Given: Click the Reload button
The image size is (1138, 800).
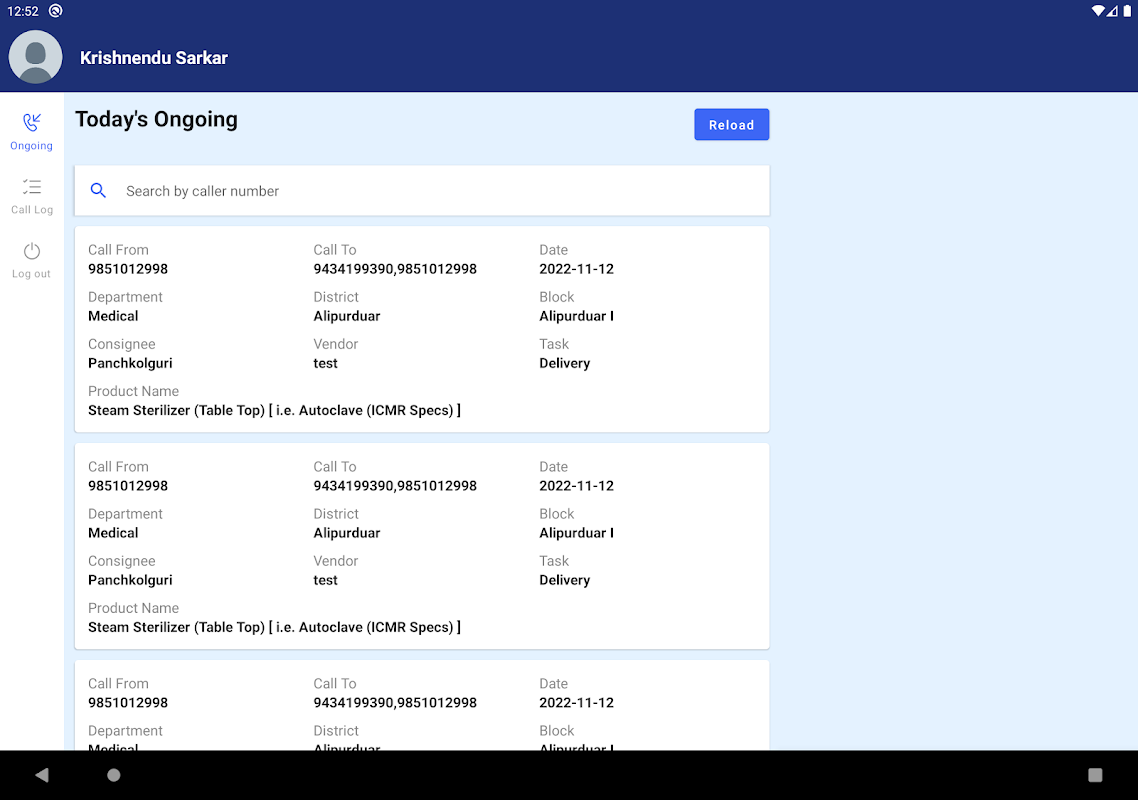Looking at the screenshot, I should (732, 125).
